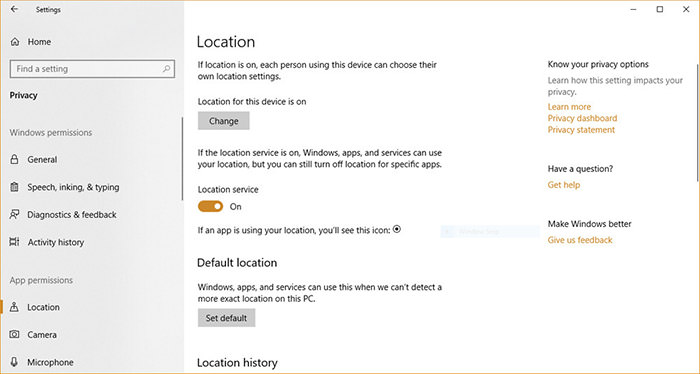Click the Camera icon in sidebar
Screen dimensions: 700x374
coord(14,334)
